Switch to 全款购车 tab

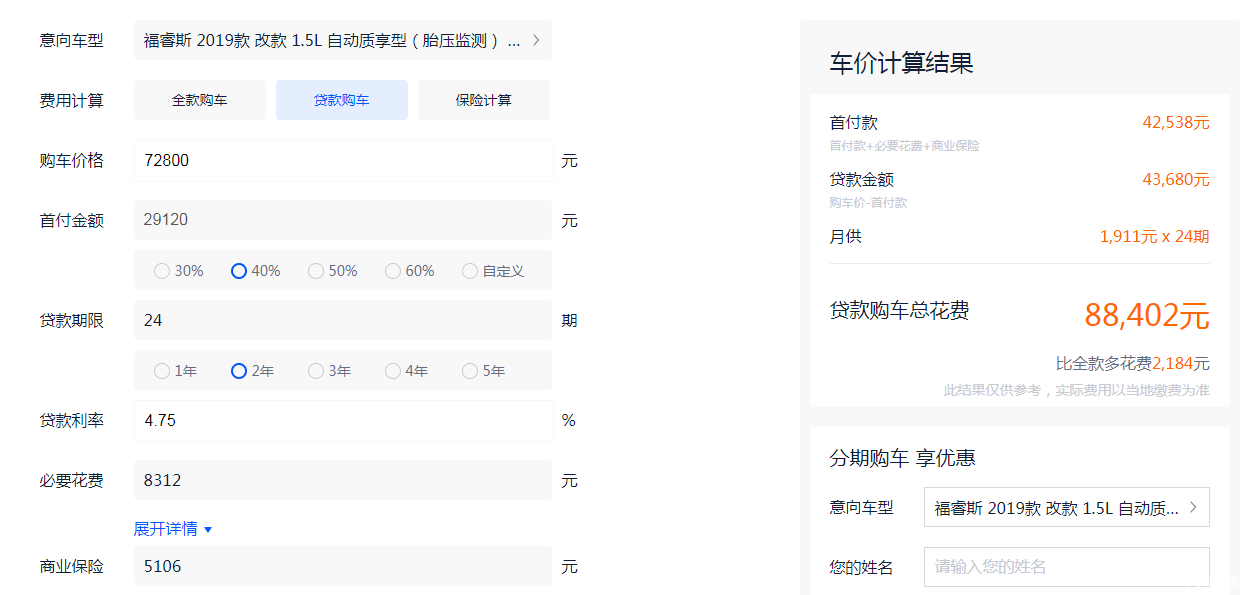(200, 100)
